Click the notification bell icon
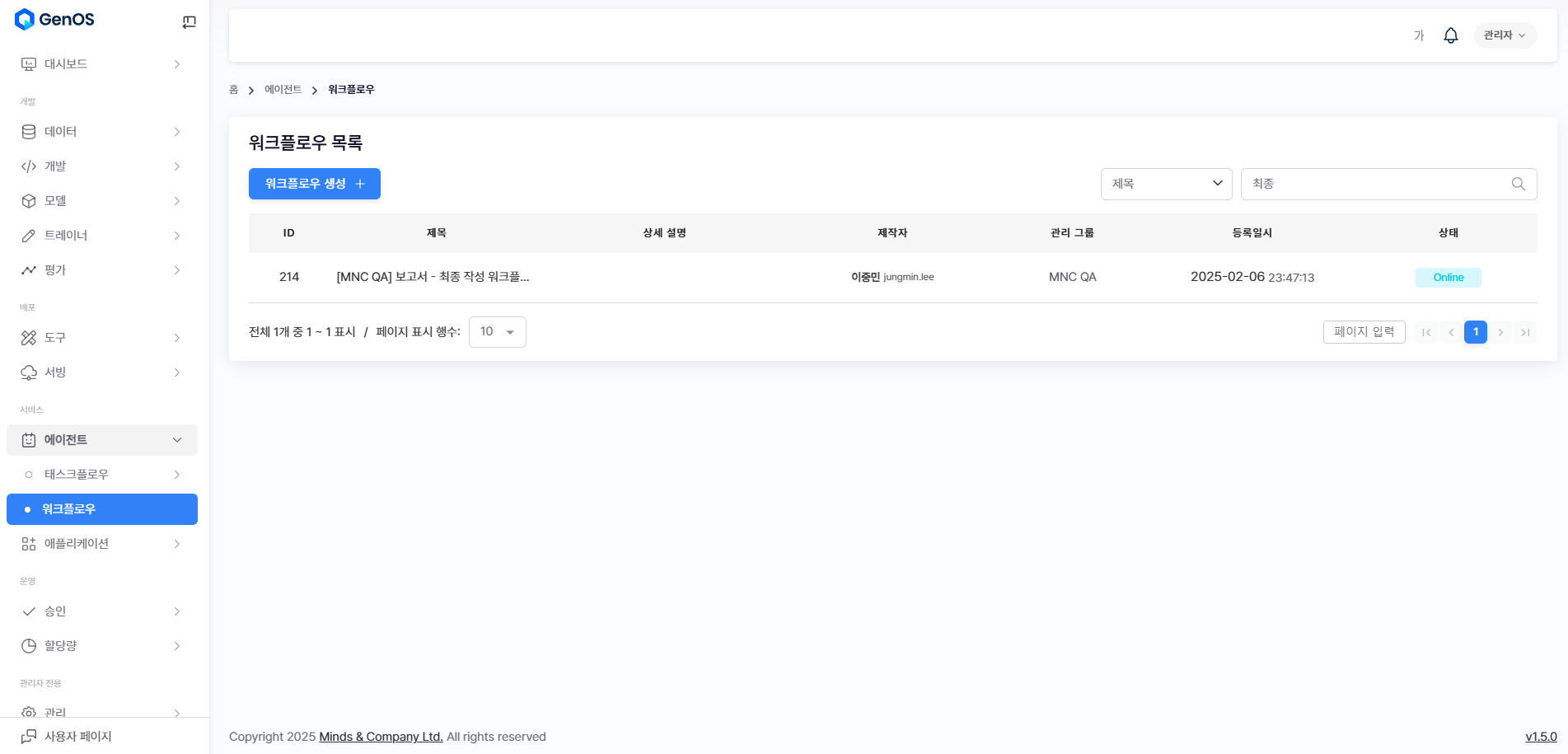Viewport: 1568px width, 754px height. pos(1451,35)
